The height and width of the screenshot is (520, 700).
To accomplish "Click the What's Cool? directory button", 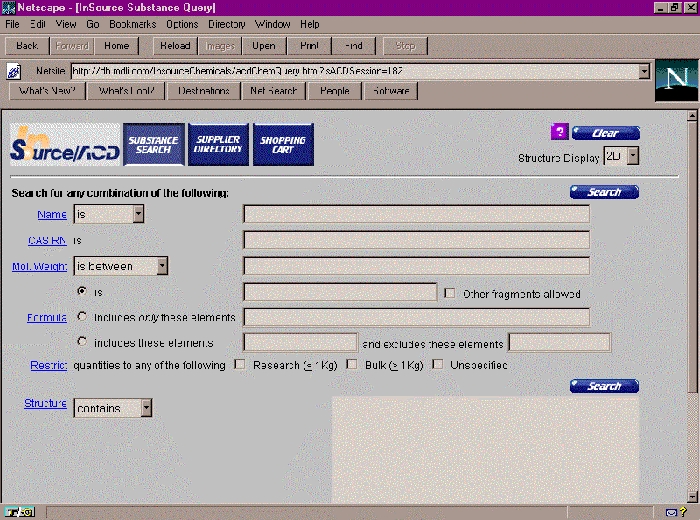I will pos(126,91).
